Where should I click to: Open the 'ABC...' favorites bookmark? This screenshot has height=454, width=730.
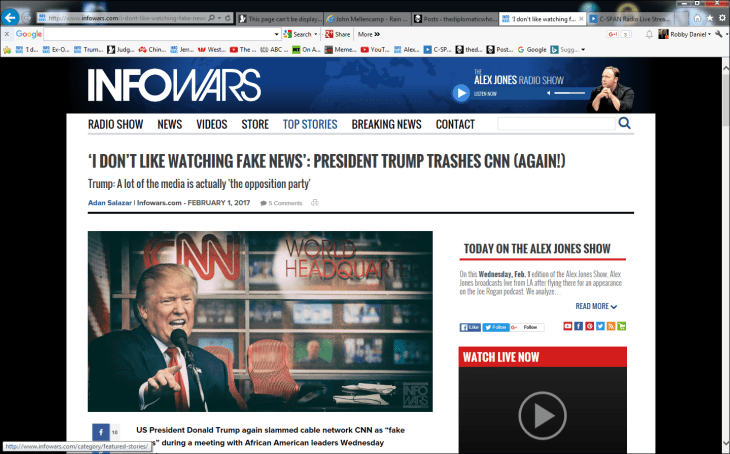click(274, 49)
